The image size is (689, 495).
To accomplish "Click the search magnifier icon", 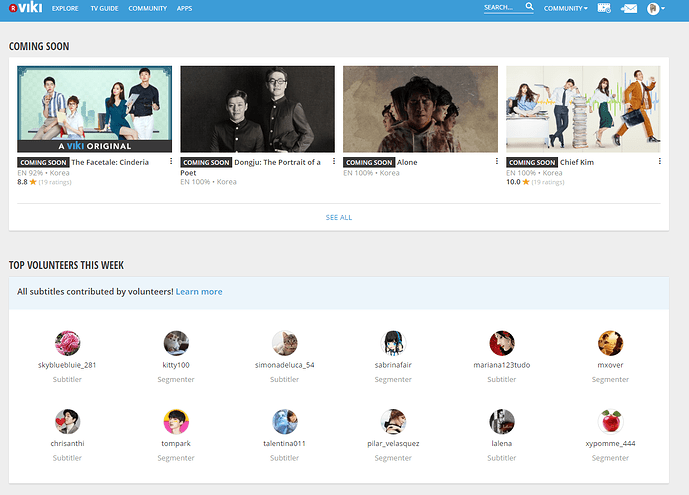I will click(x=530, y=7).
